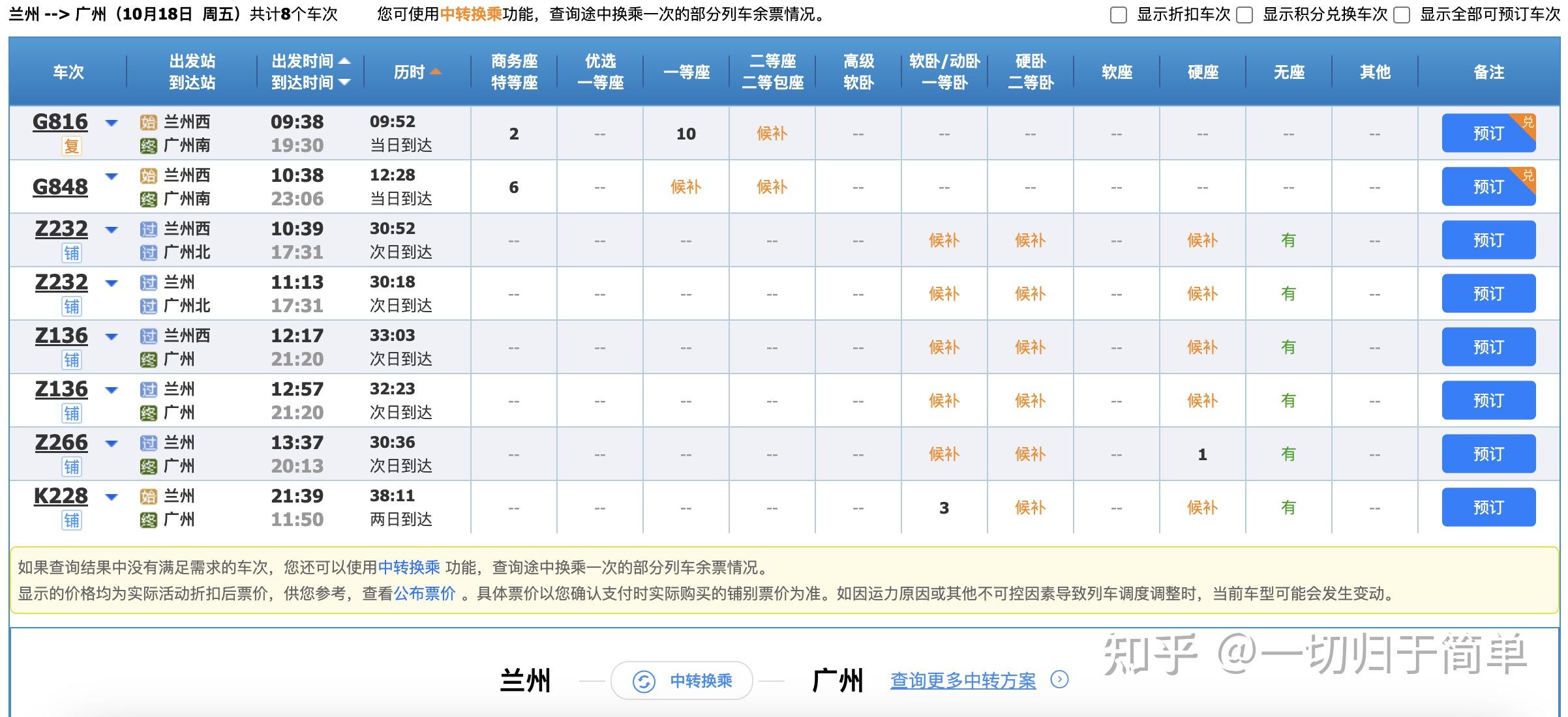This screenshot has height=717, width=1568.
Task: Open train number G848 link
Action: tap(60, 187)
